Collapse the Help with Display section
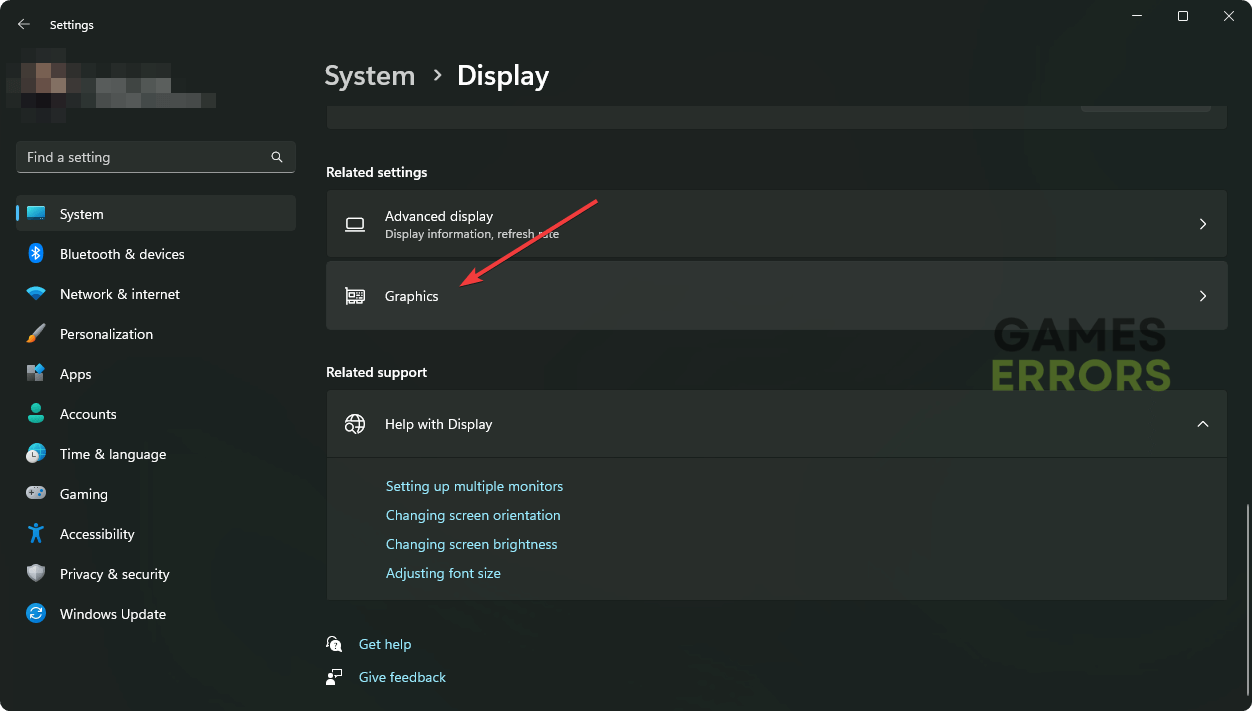 (x=1202, y=424)
